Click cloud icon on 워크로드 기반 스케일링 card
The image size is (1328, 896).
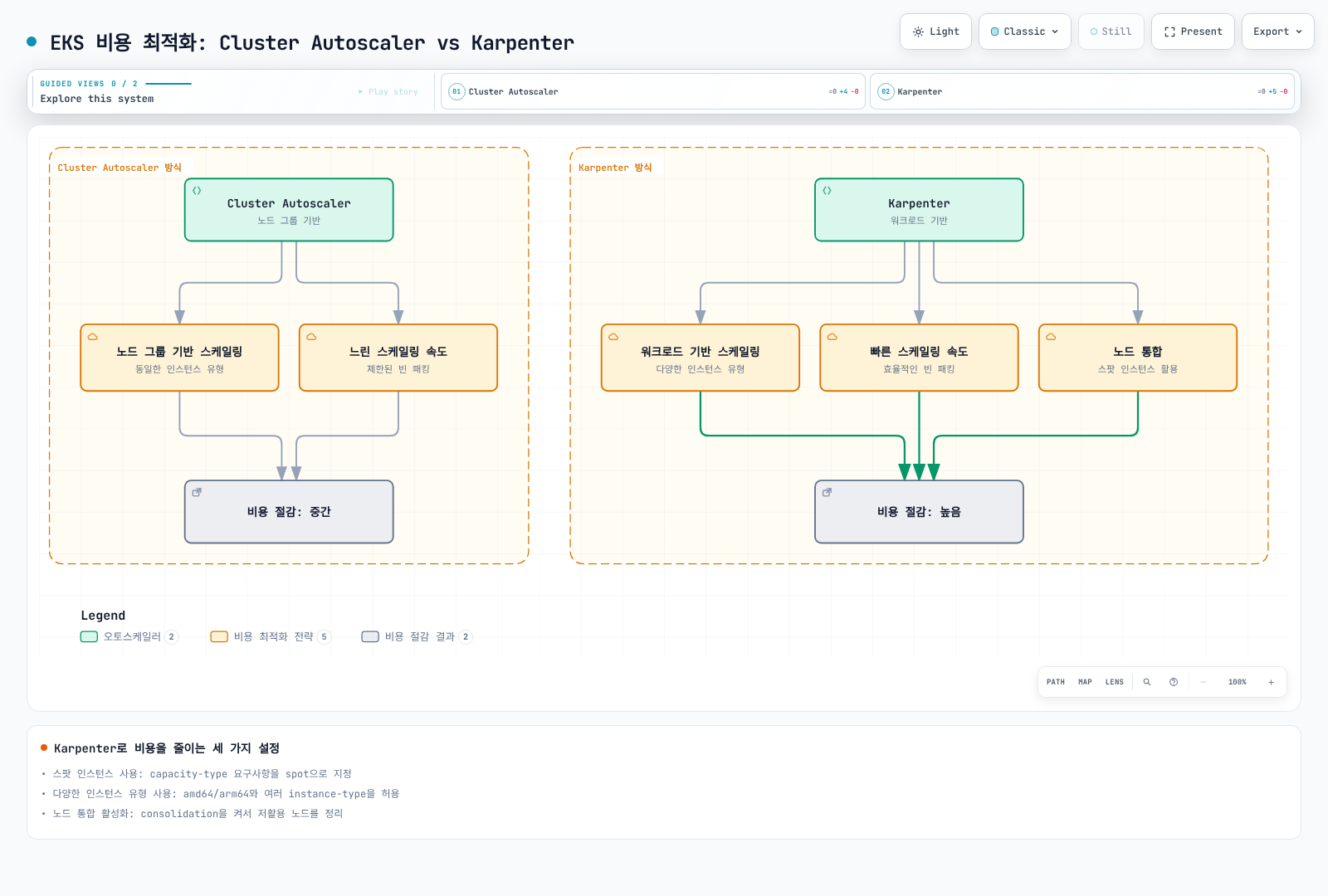click(x=613, y=337)
